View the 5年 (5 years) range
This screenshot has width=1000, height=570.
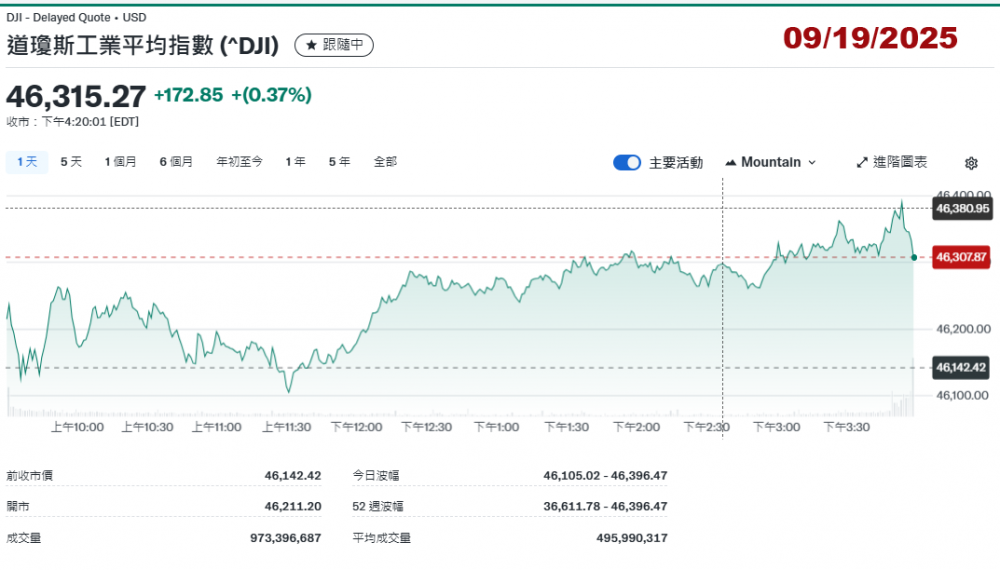coord(339,161)
